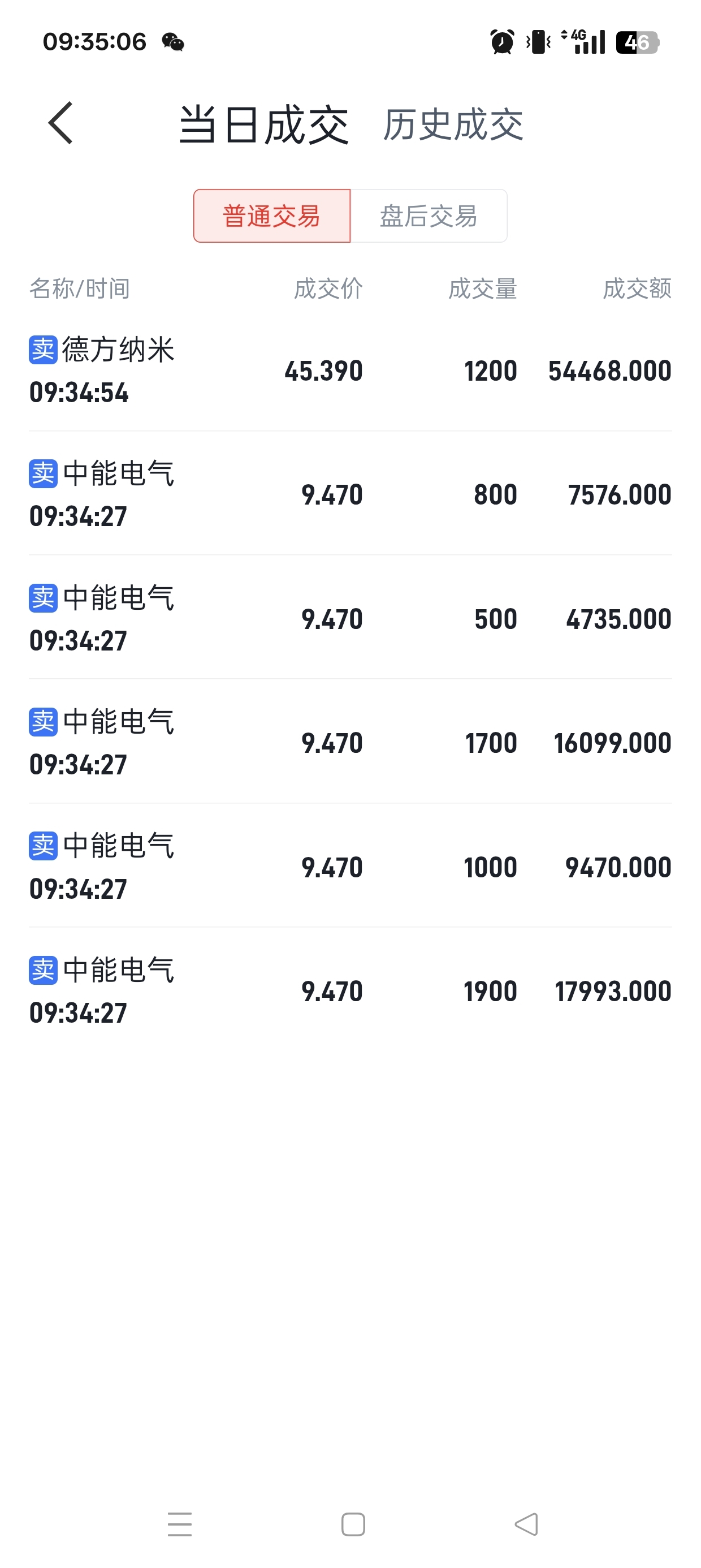Tap the 4G signal strength indicator
701x1568 pixels.
point(583,42)
